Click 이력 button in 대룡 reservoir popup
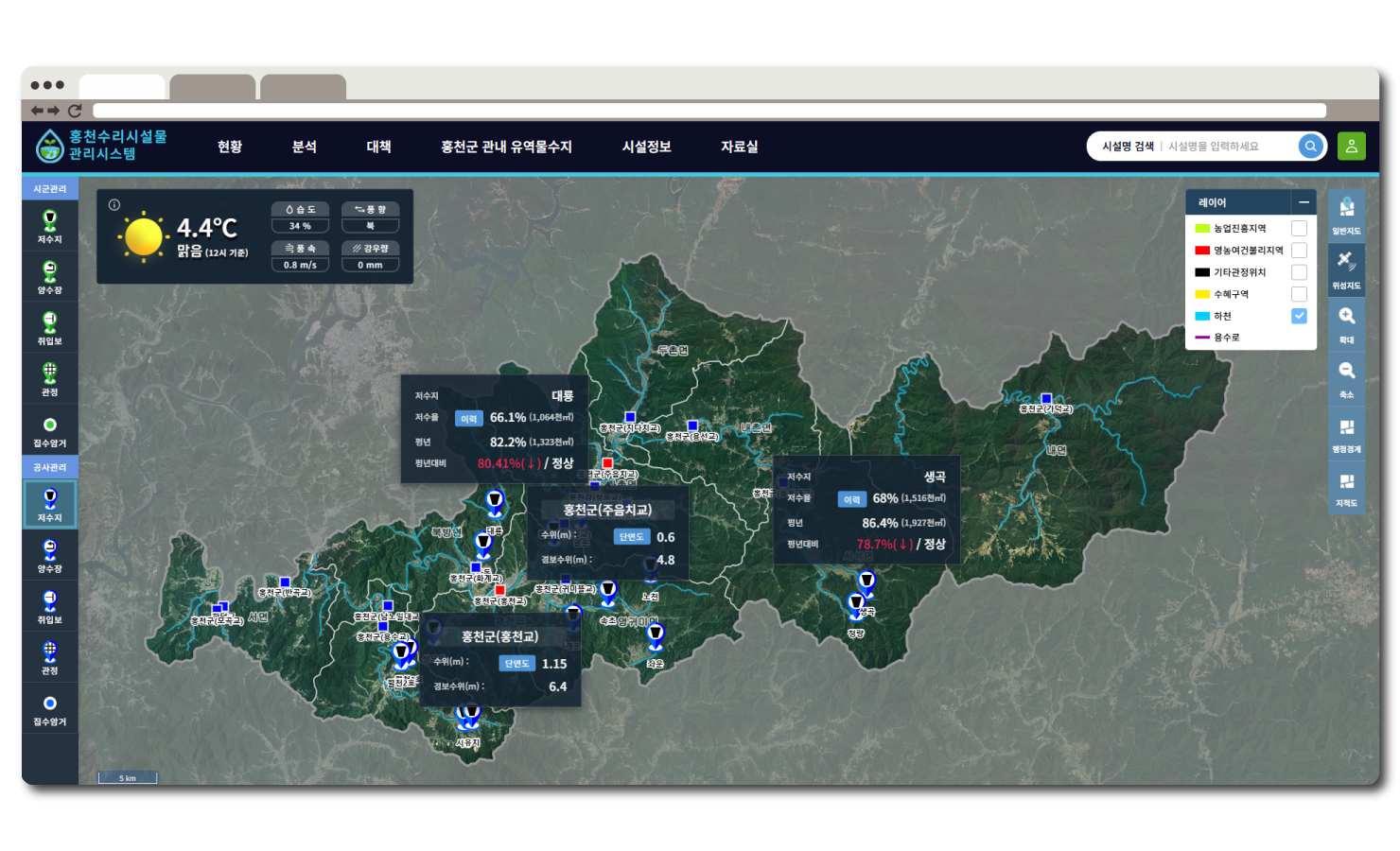1400x851 pixels. [469, 418]
